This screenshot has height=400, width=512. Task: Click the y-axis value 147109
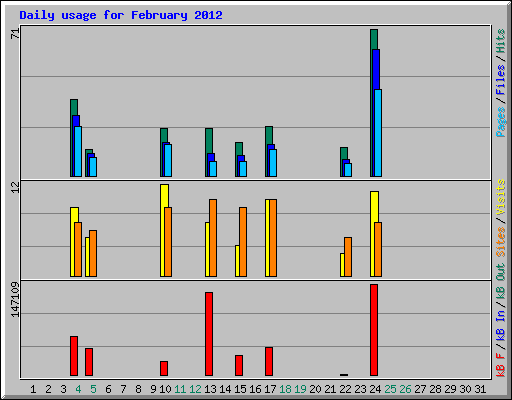[x=15, y=300]
